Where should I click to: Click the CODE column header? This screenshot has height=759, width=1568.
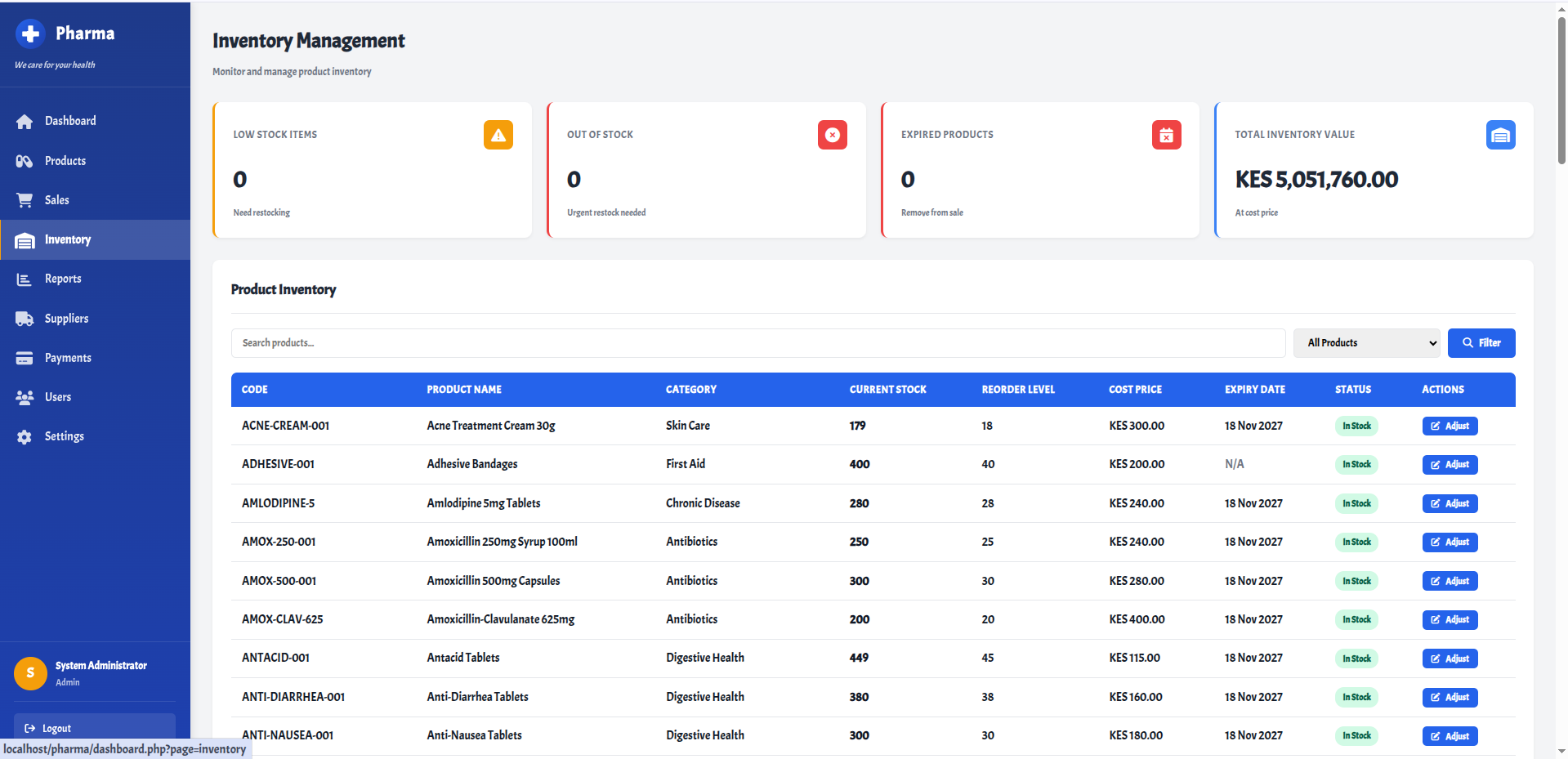[254, 390]
